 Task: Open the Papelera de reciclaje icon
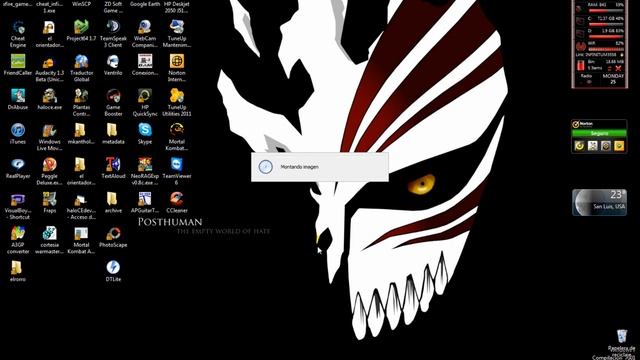pyautogui.click(x=622, y=342)
